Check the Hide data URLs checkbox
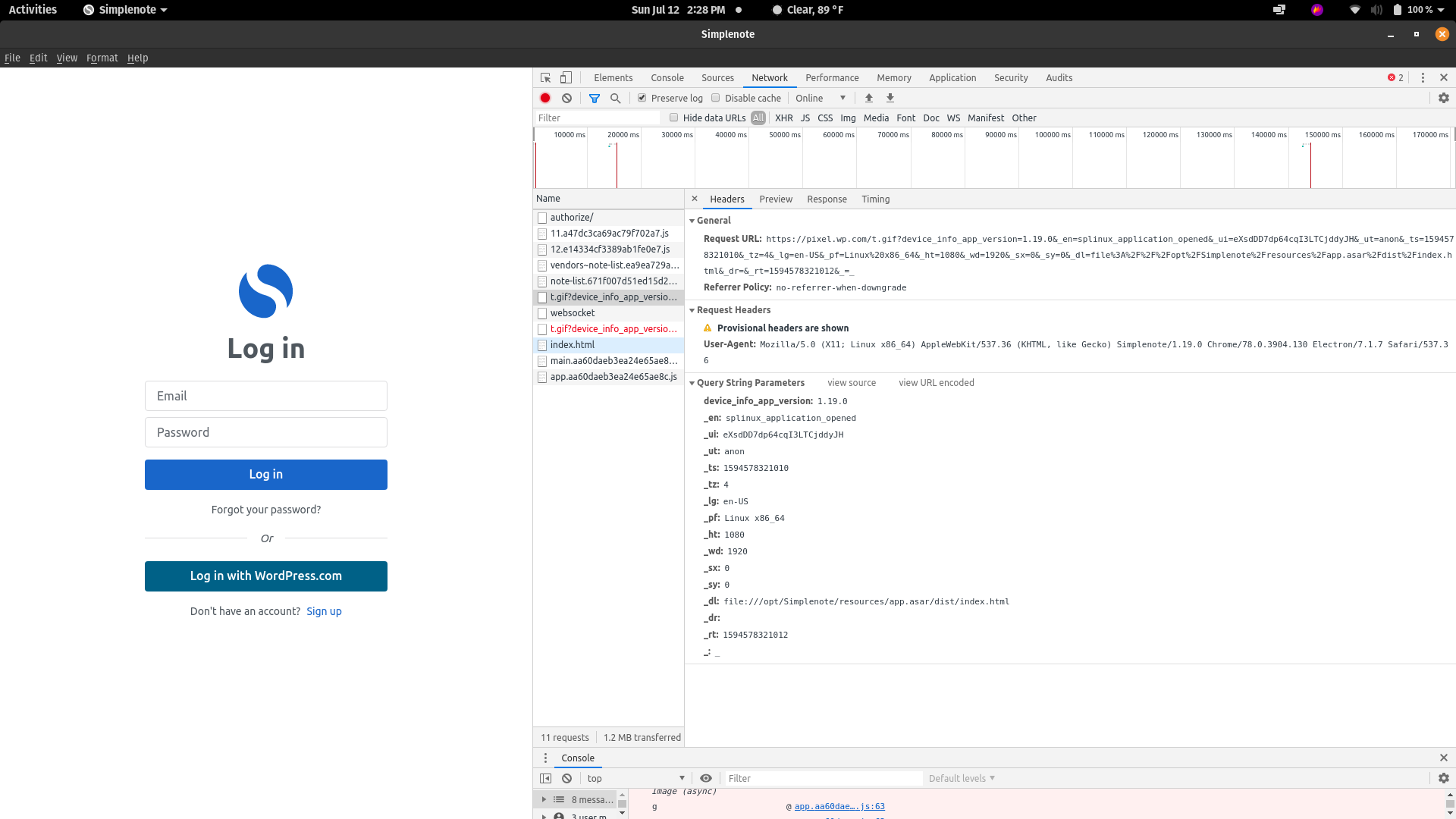1456x819 pixels. pyautogui.click(x=674, y=118)
